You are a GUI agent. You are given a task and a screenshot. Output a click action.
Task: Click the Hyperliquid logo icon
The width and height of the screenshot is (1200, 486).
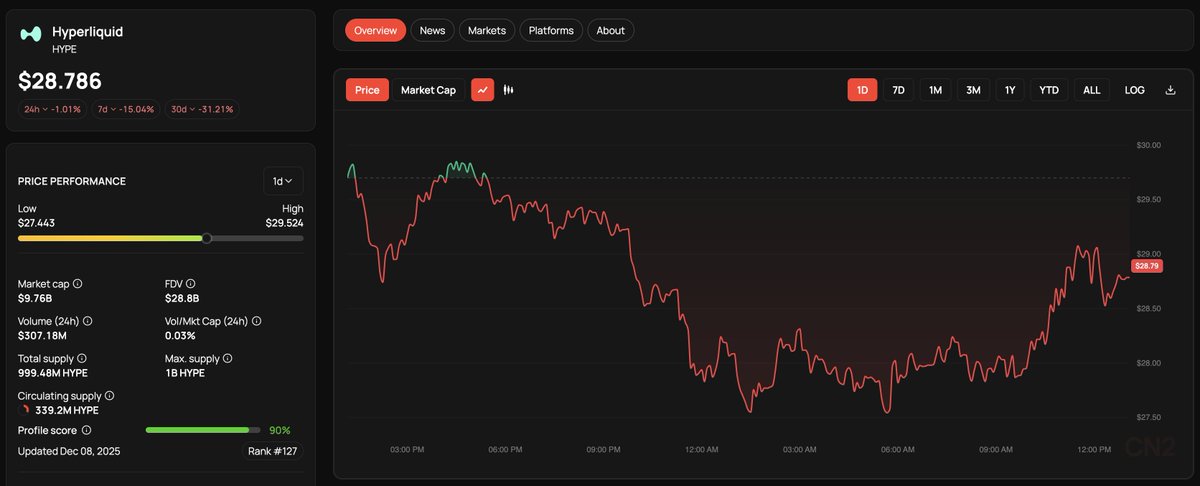pyautogui.click(x=31, y=33)
